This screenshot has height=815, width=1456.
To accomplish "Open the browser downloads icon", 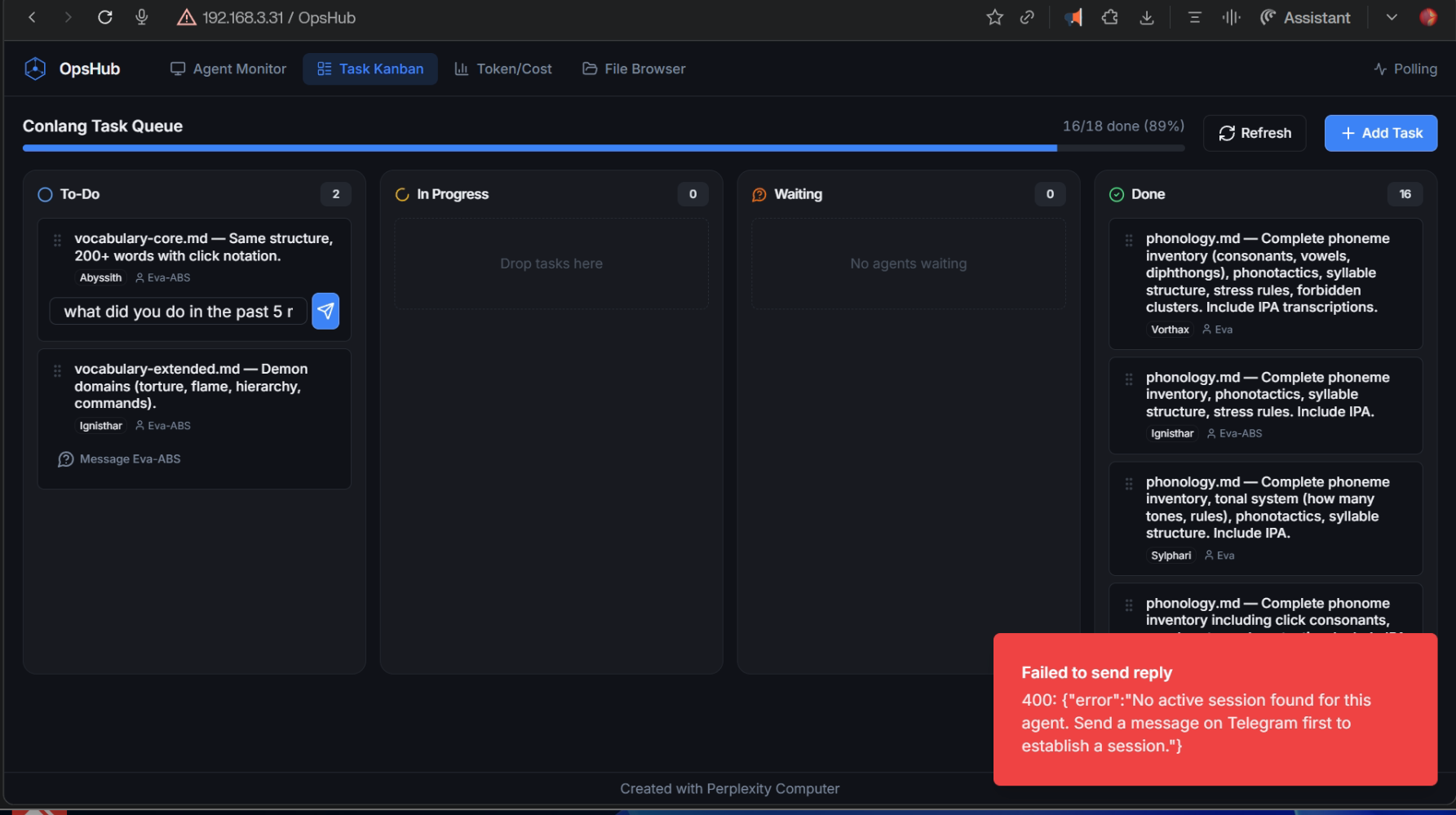I will point(1147,17).
